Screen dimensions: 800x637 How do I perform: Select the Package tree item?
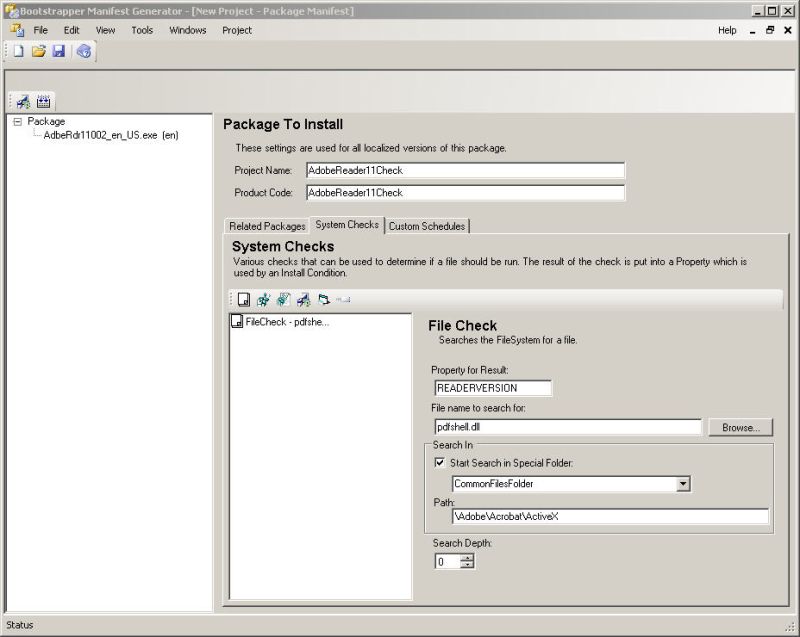tap(46, 121)
